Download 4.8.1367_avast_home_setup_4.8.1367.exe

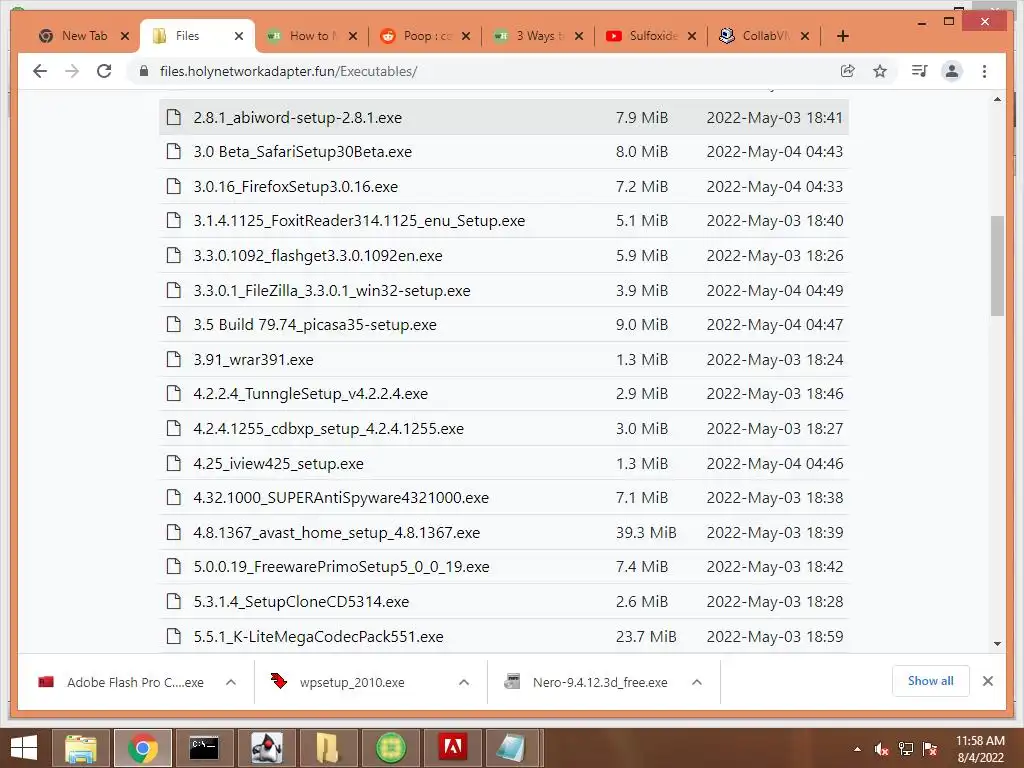click(x=336, y=532)
